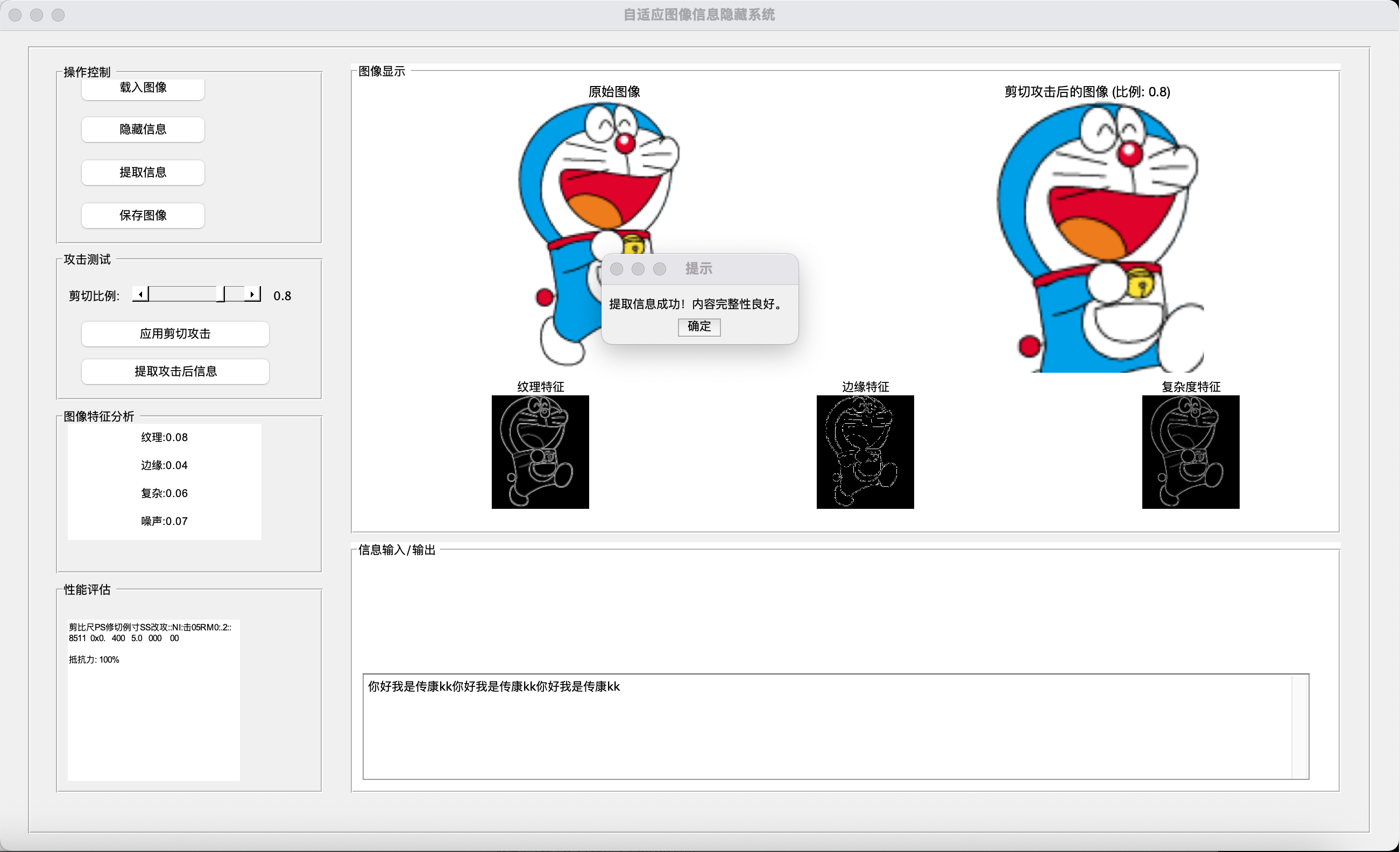This screenshot has height=852, width=1400.
Task: Click inside the message text field
Action: pyautogui.click(x=824, y=727)
